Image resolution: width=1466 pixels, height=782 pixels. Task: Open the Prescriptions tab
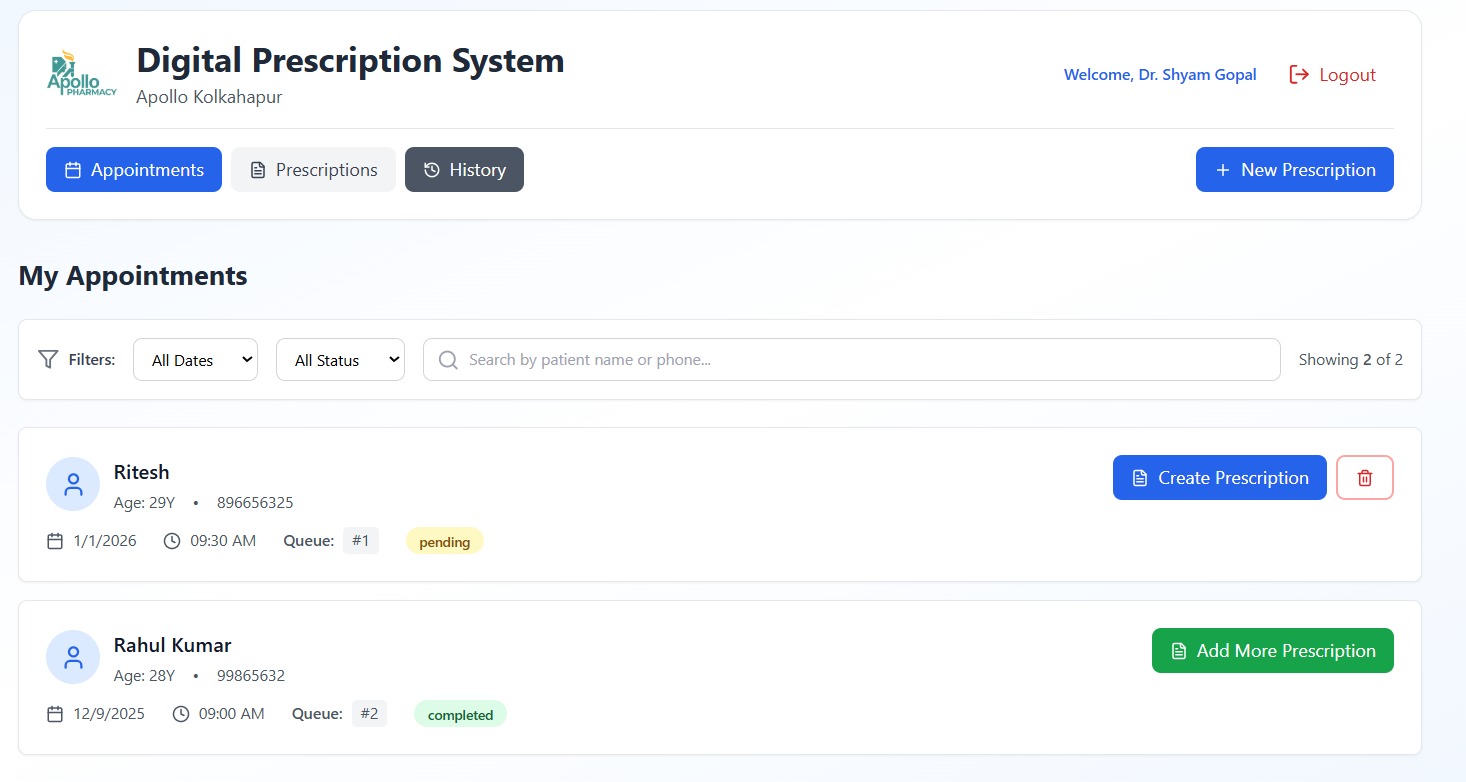tap(313, 170)
